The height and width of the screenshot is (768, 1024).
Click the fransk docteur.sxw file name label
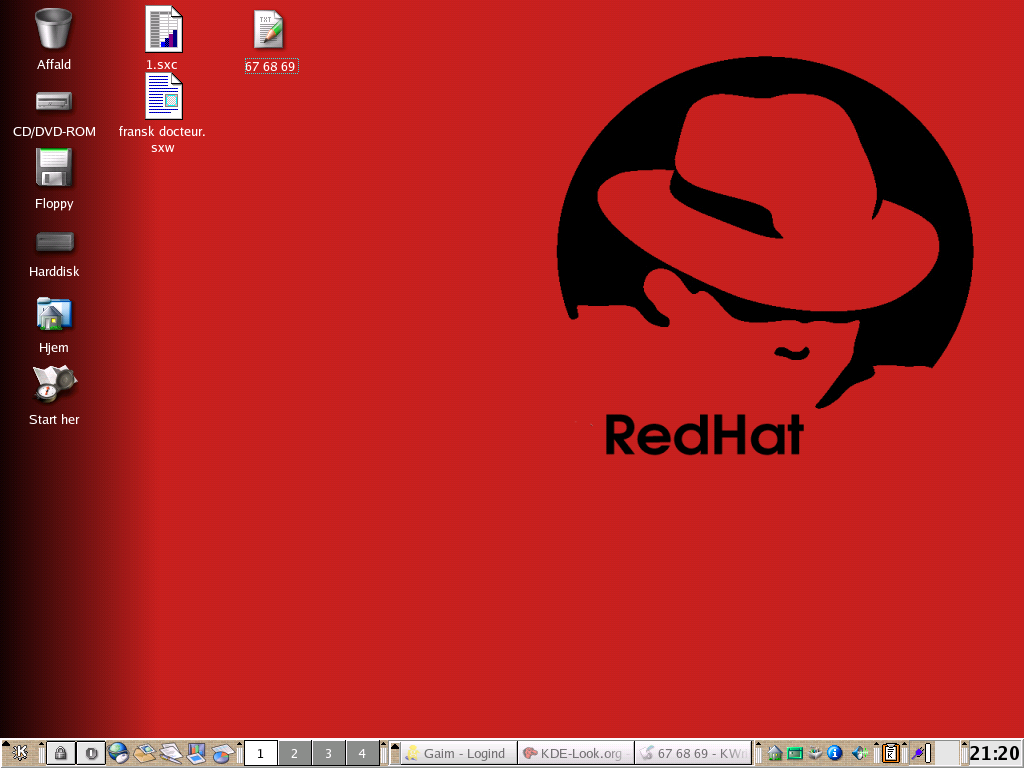point(162,140)
